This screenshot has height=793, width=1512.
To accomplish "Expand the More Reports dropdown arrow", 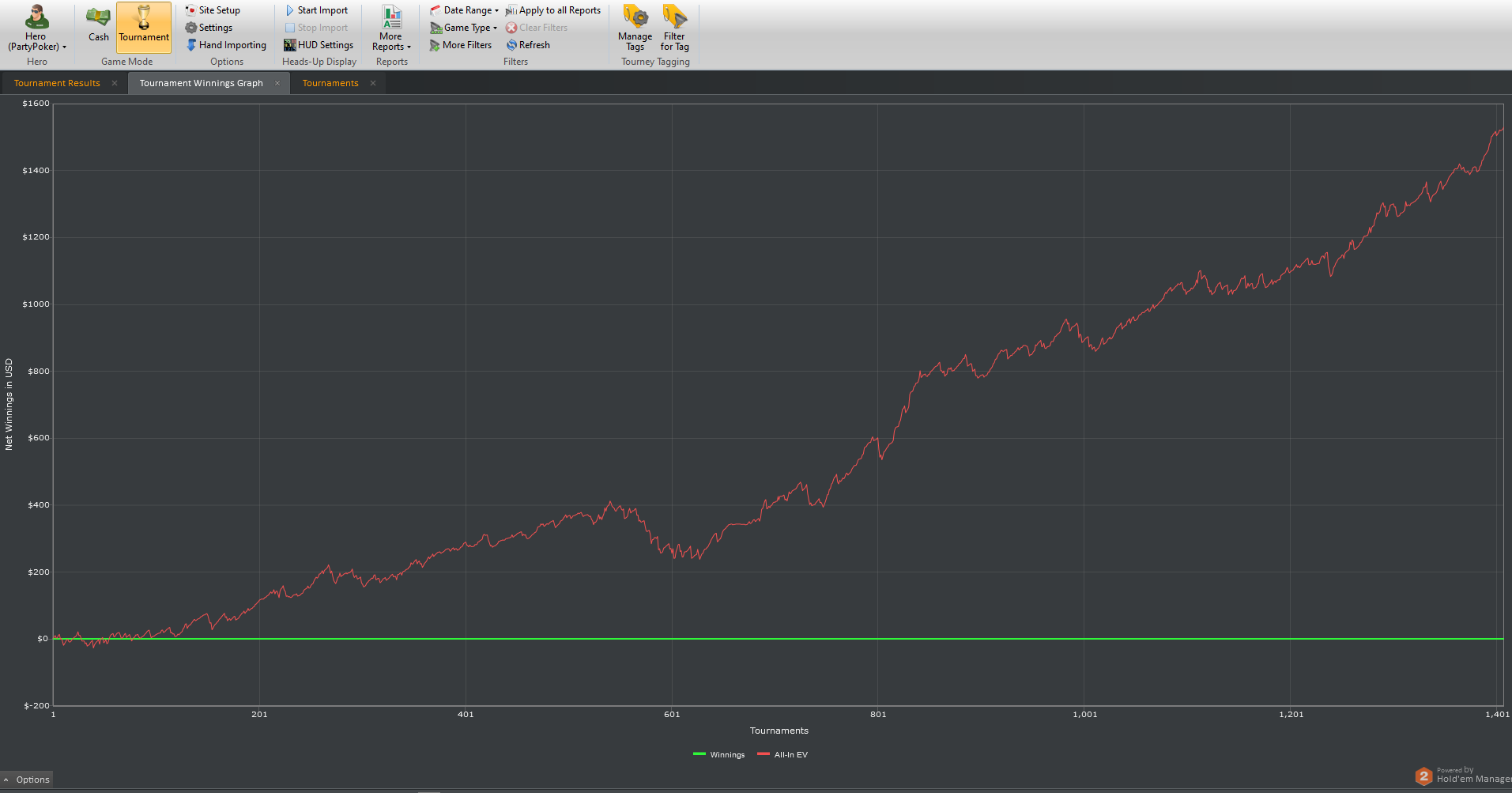I will (409, 47).
